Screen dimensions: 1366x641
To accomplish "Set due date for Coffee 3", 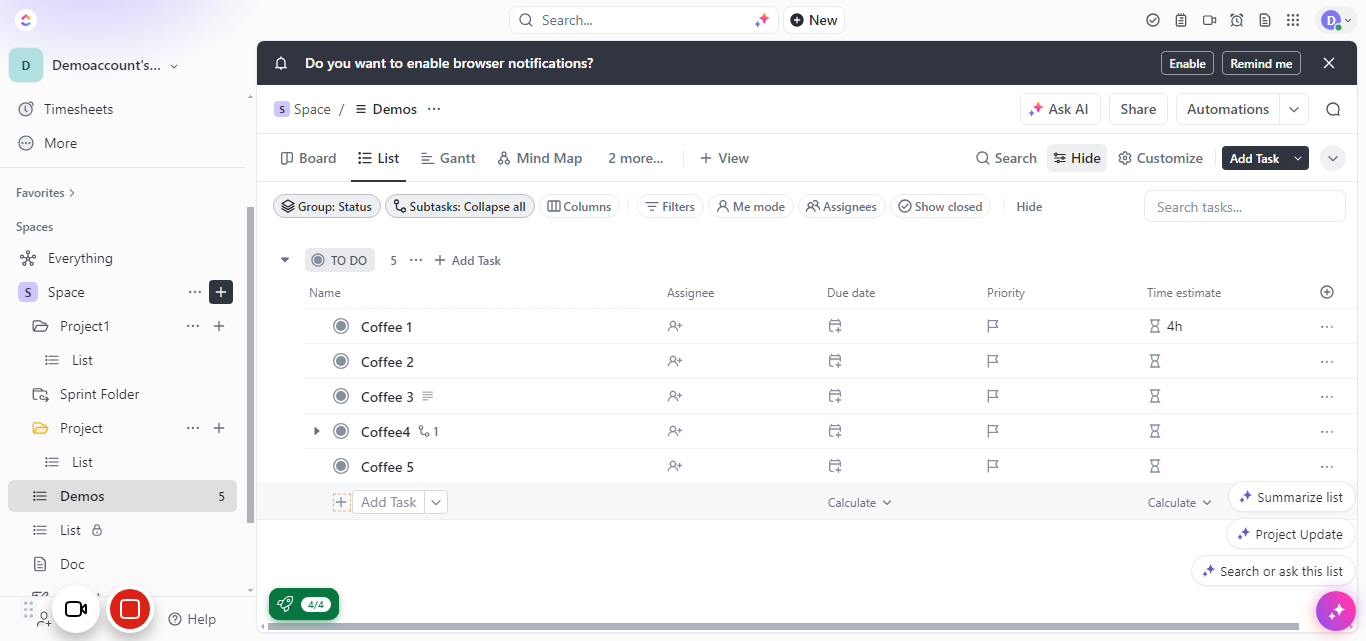I will pos(835,396).
